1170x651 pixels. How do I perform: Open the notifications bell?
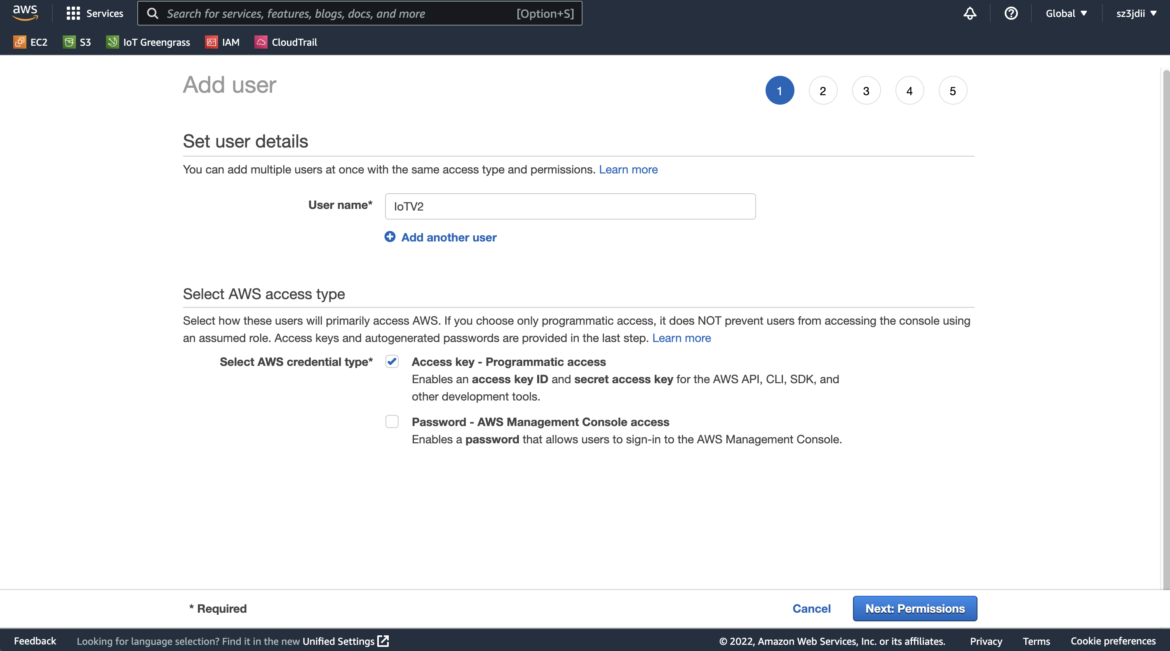point(969,13)
